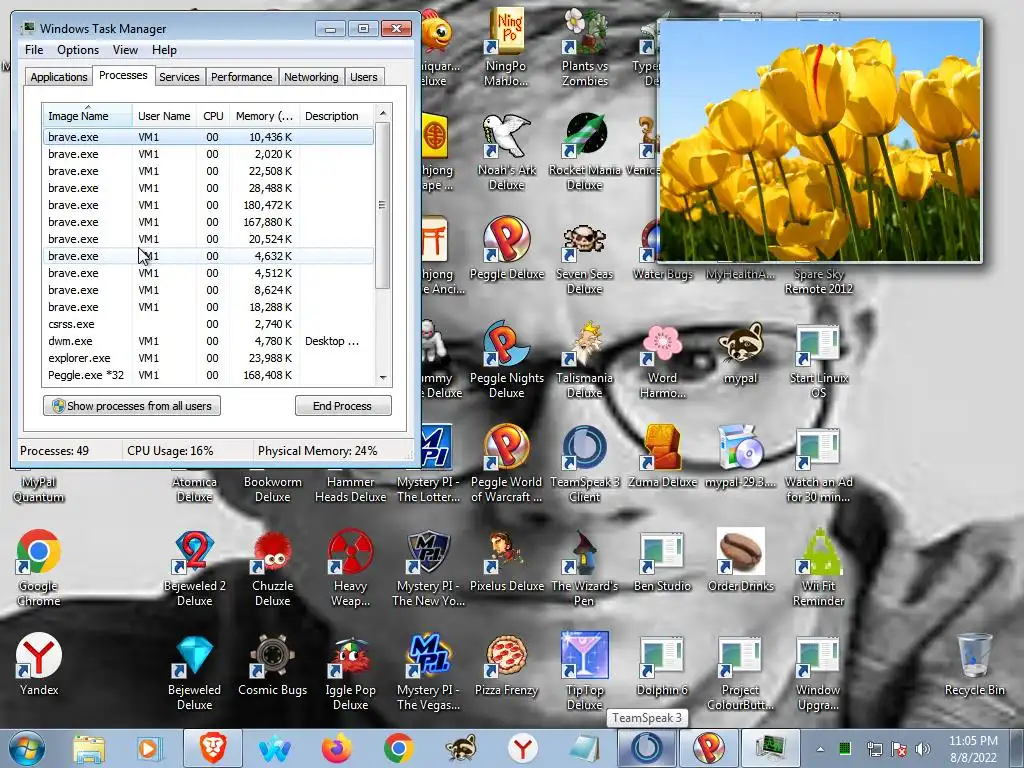
Task: Click the End Process button
Action: click(343, 406)
